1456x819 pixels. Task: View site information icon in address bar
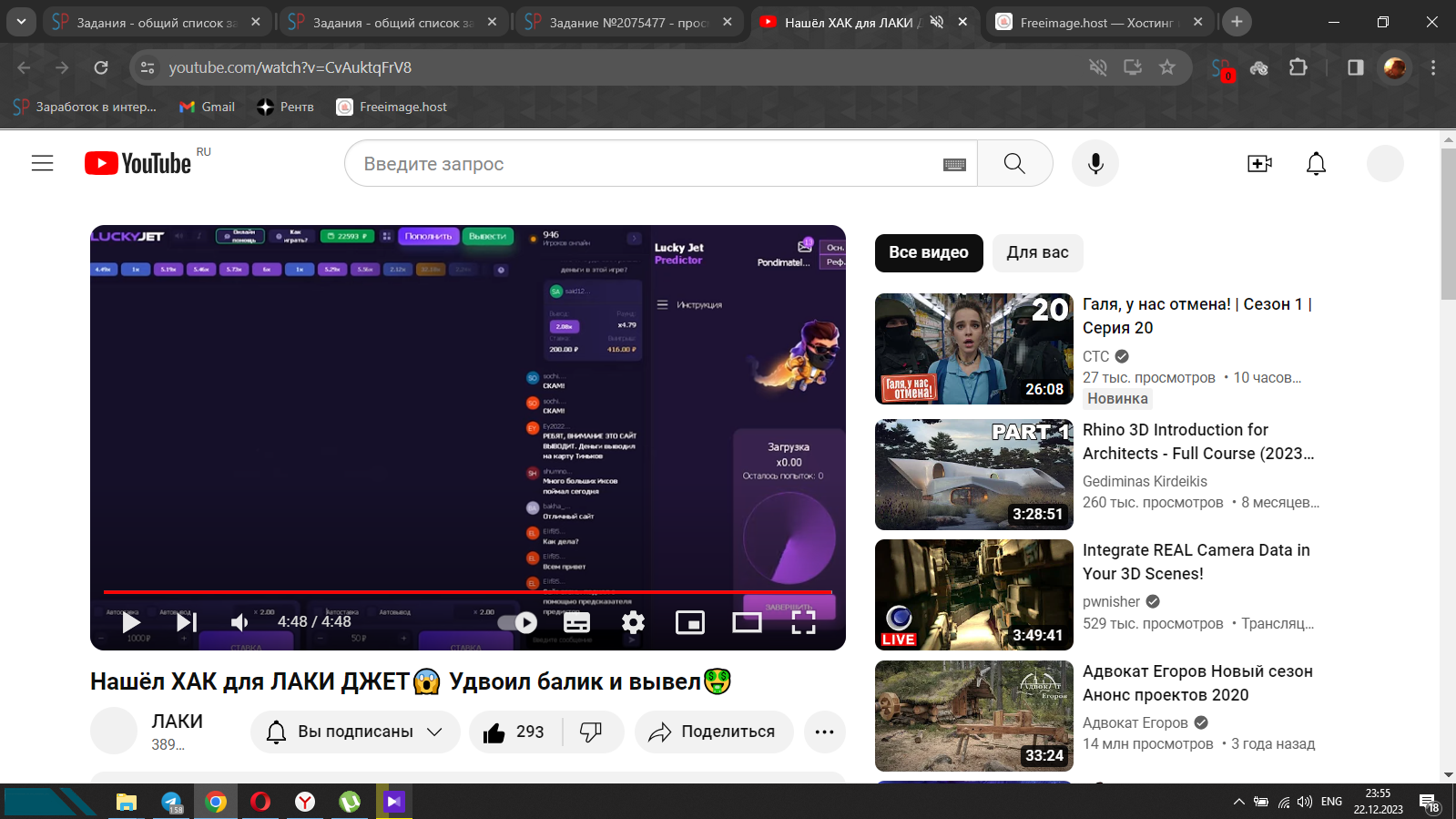(x=148, y=67)
